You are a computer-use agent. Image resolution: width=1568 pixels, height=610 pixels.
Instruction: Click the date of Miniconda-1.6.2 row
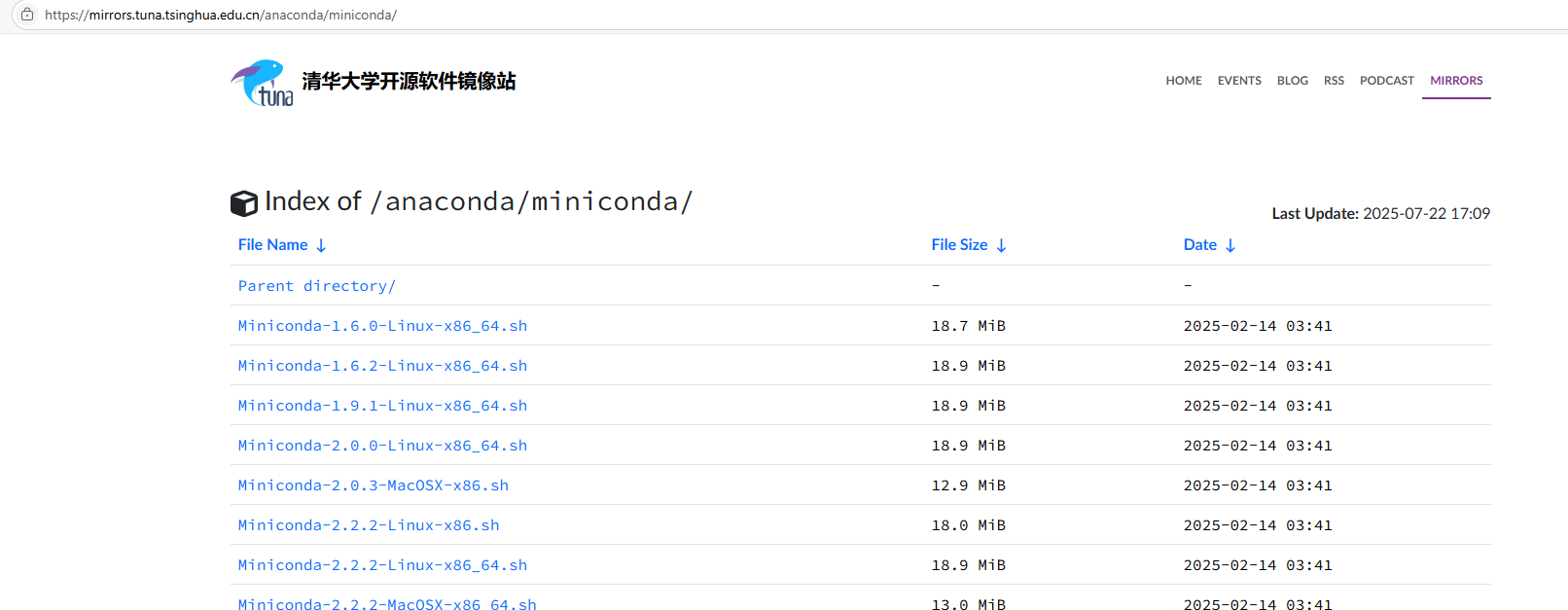[x=1258, y=366]
